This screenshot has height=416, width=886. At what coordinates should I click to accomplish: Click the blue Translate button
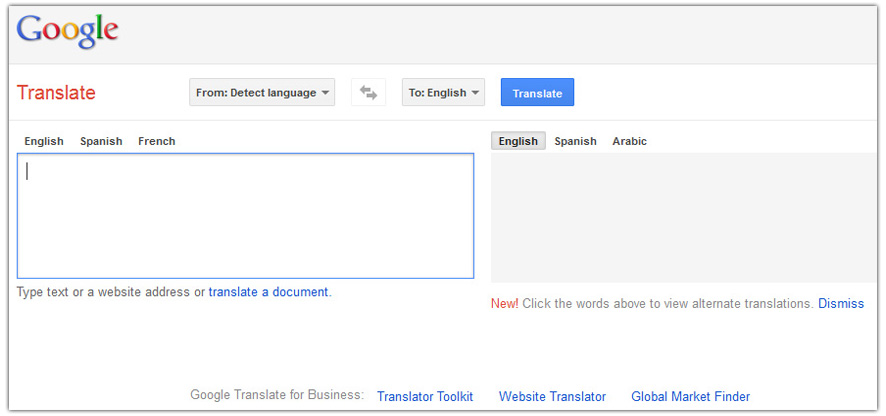[x=537, y=93]
